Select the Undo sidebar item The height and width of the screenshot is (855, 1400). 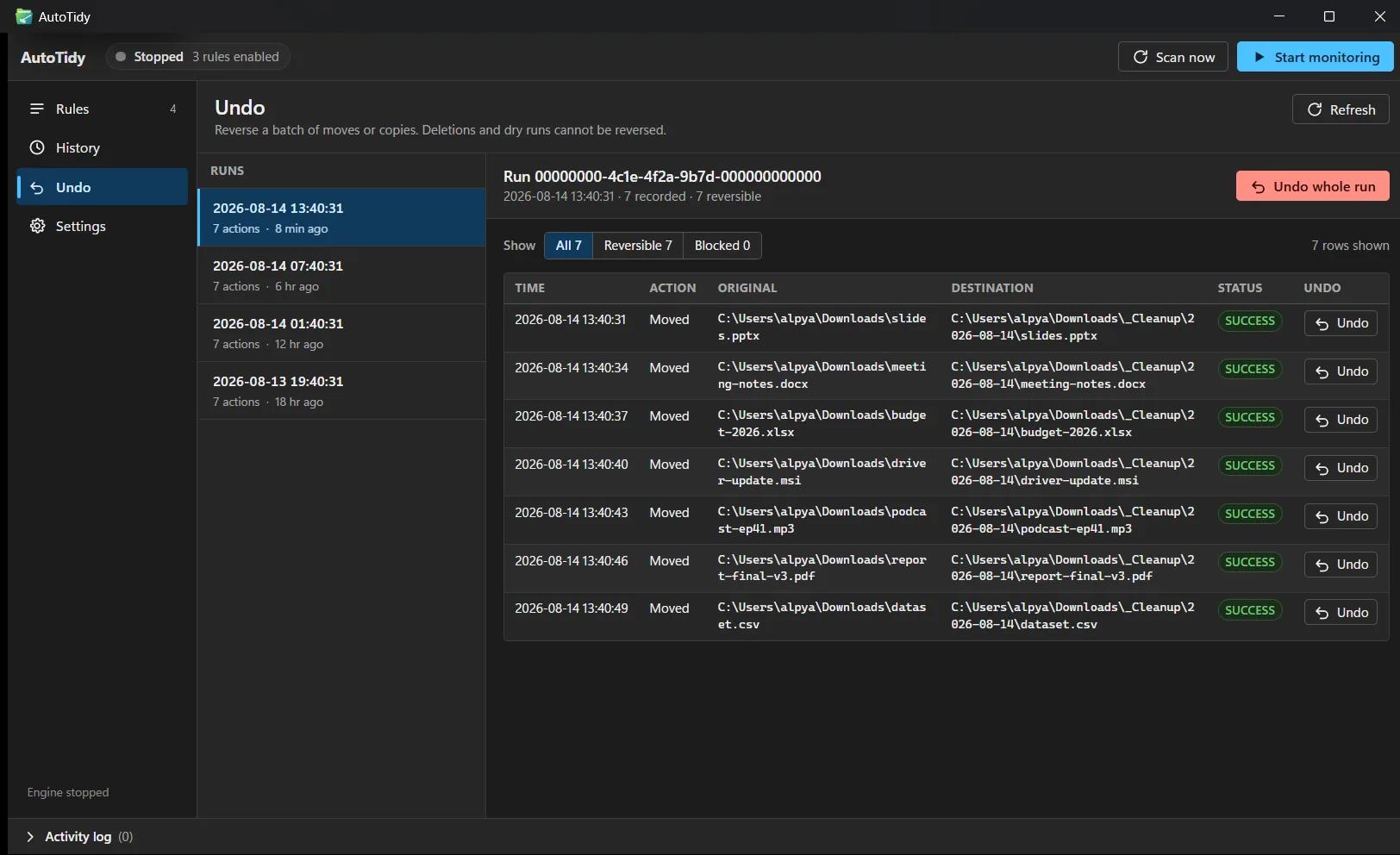pos(103,187)
